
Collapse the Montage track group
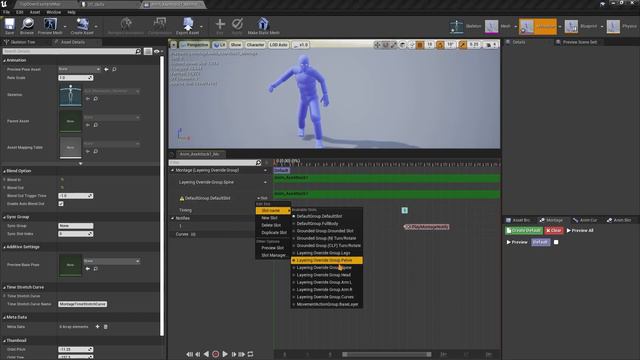[x=173, y=170]
